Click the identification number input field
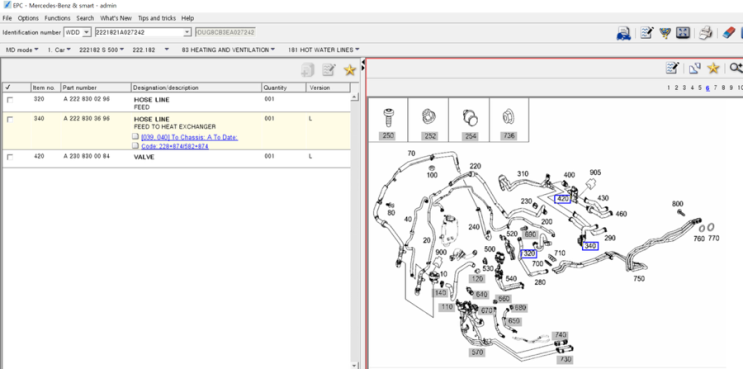Viewport: 743px width, 369px height. pos(138,32)
